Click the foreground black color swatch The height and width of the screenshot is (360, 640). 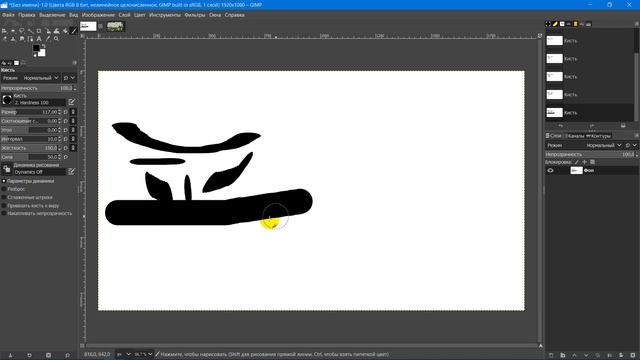[36, 48]
